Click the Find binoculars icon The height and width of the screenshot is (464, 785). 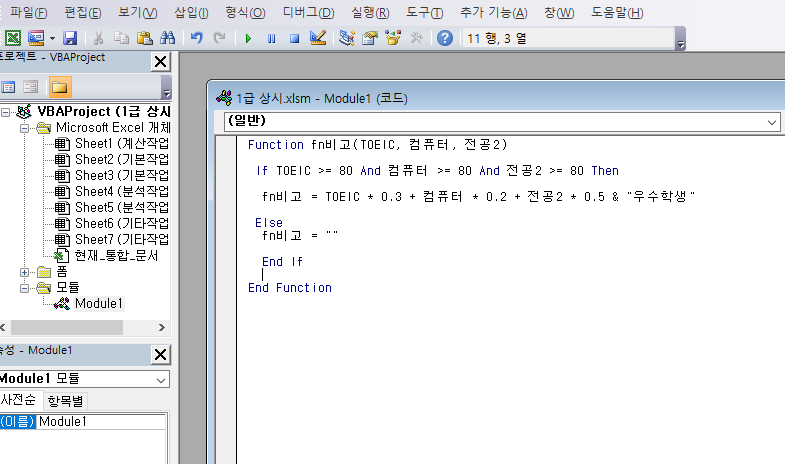click(167, 38)
